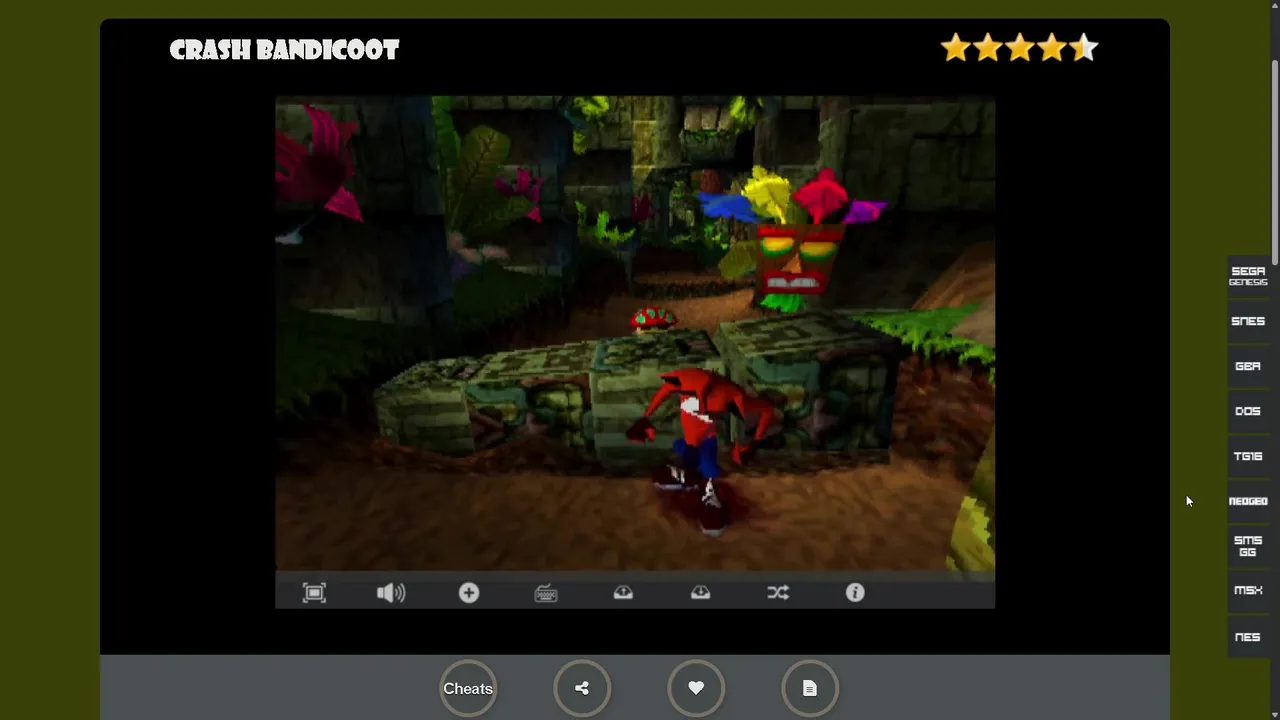Click the Crash Bandicoot game title
The image size is (1280, 720).
(284, 50)
